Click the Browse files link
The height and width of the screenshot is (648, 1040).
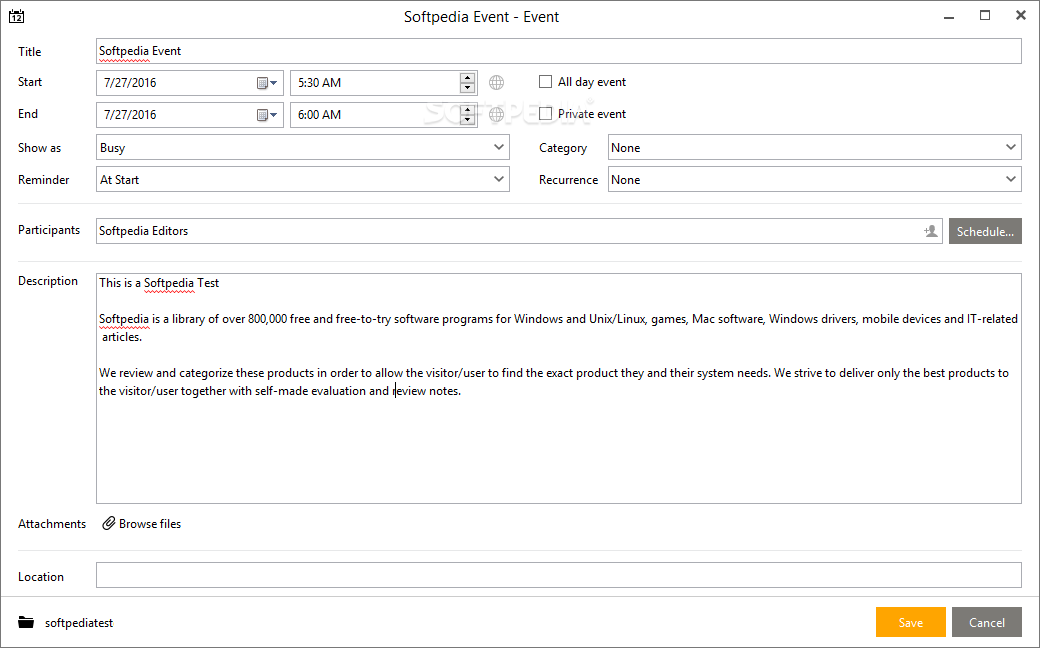click(150, 523)
